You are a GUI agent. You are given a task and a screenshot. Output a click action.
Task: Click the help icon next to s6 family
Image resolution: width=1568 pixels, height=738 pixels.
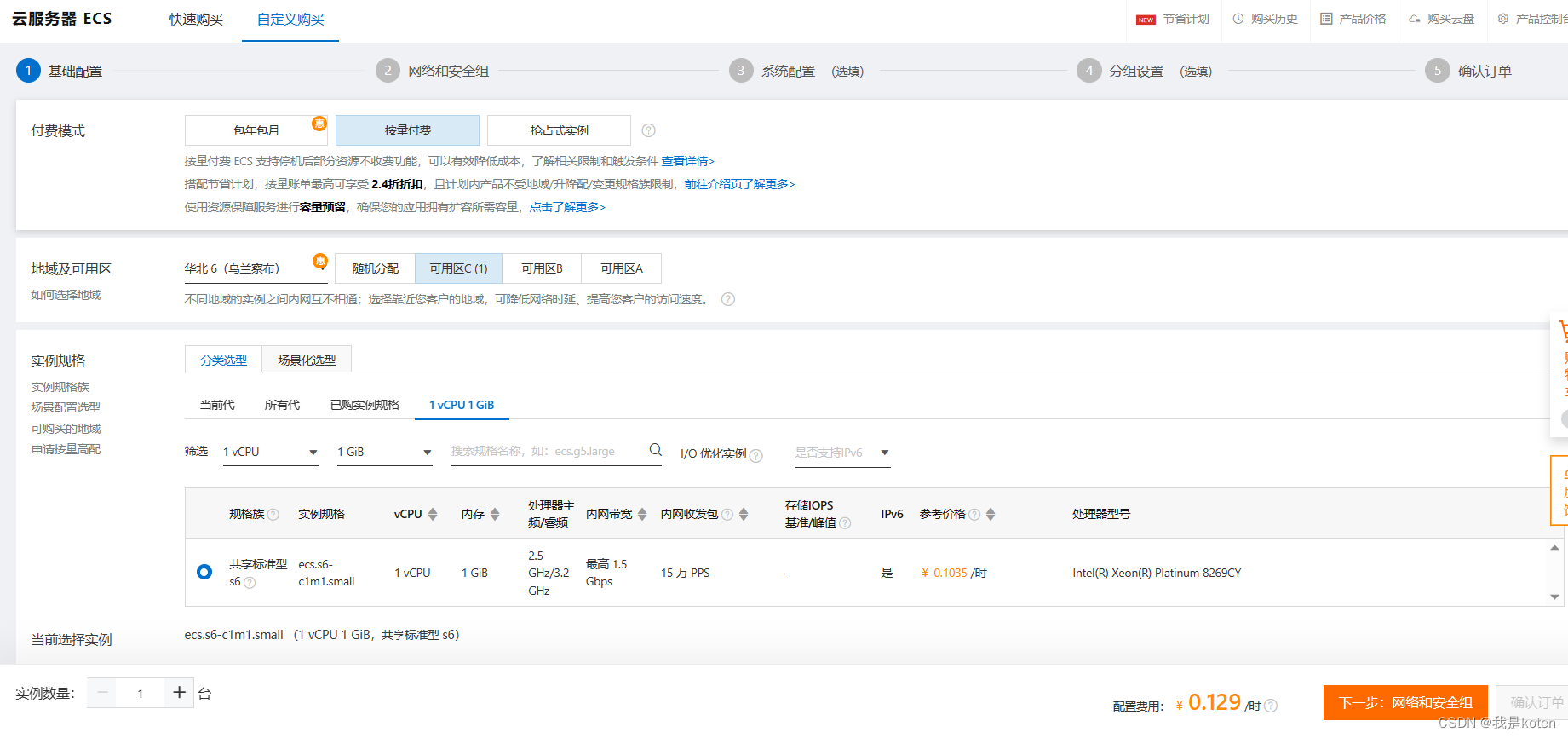[x=250, y=583]
